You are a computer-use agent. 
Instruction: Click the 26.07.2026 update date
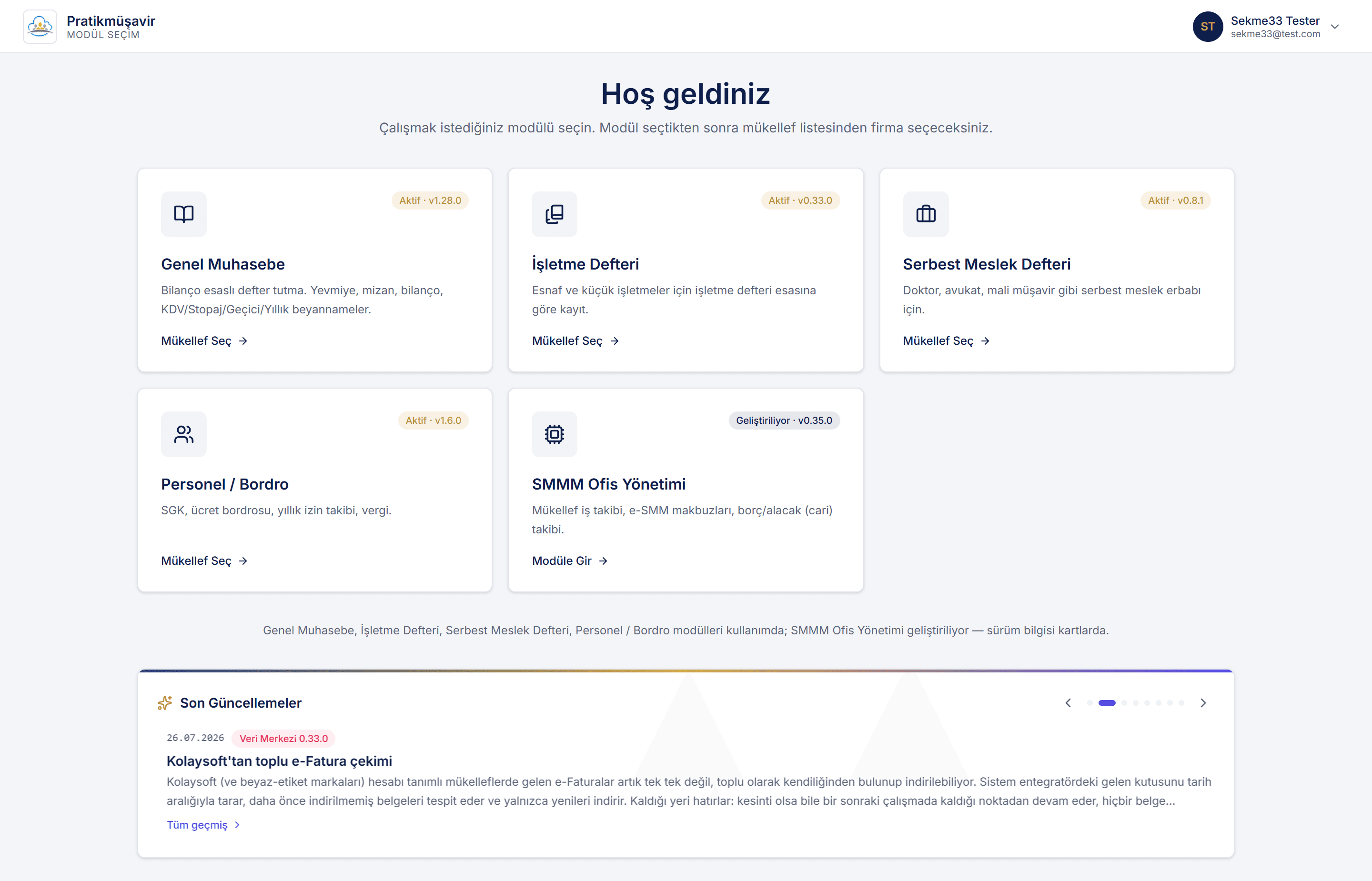click(x=195, y=738)
